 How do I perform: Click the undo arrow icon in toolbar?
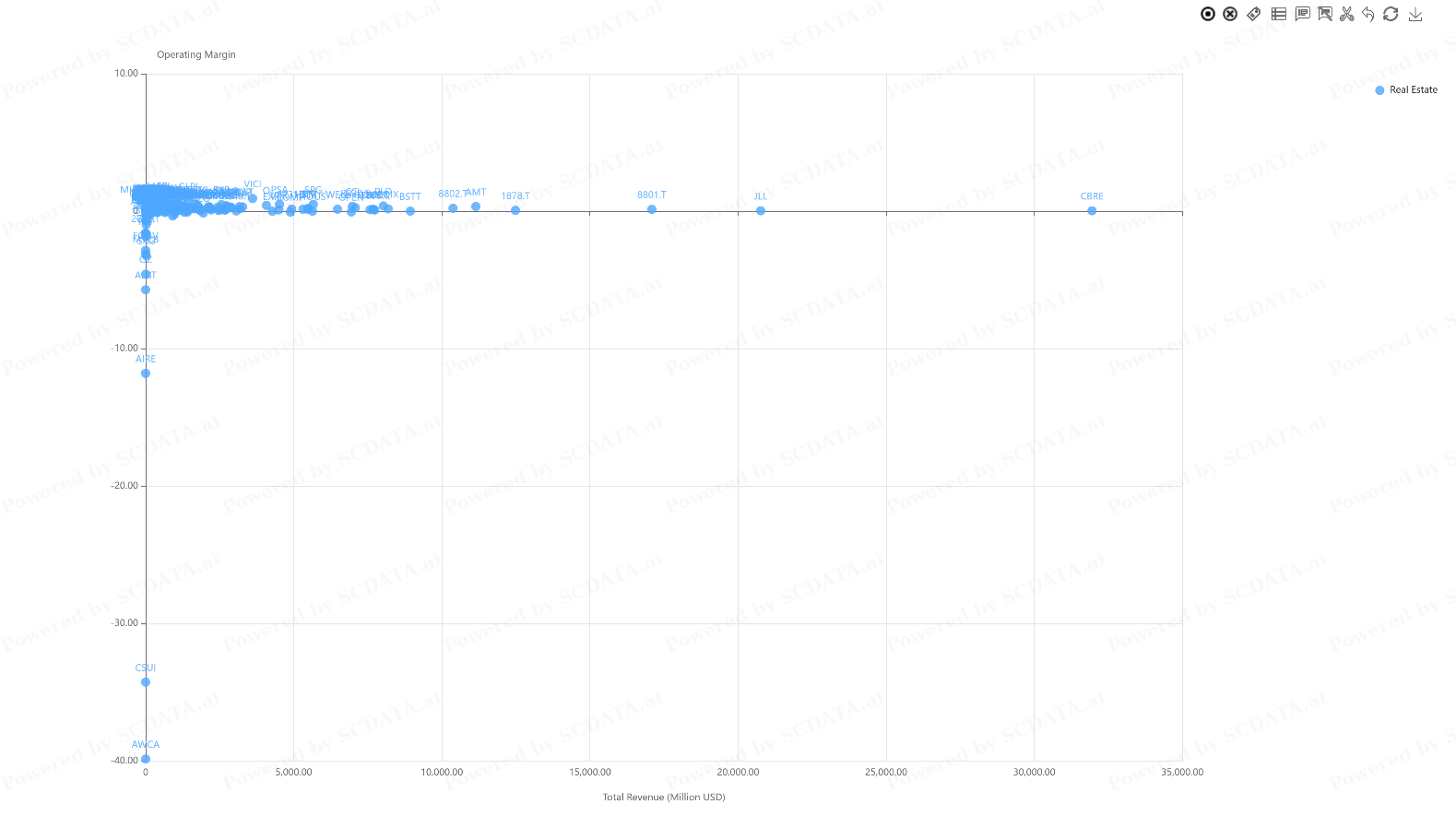click(1368, 14)
